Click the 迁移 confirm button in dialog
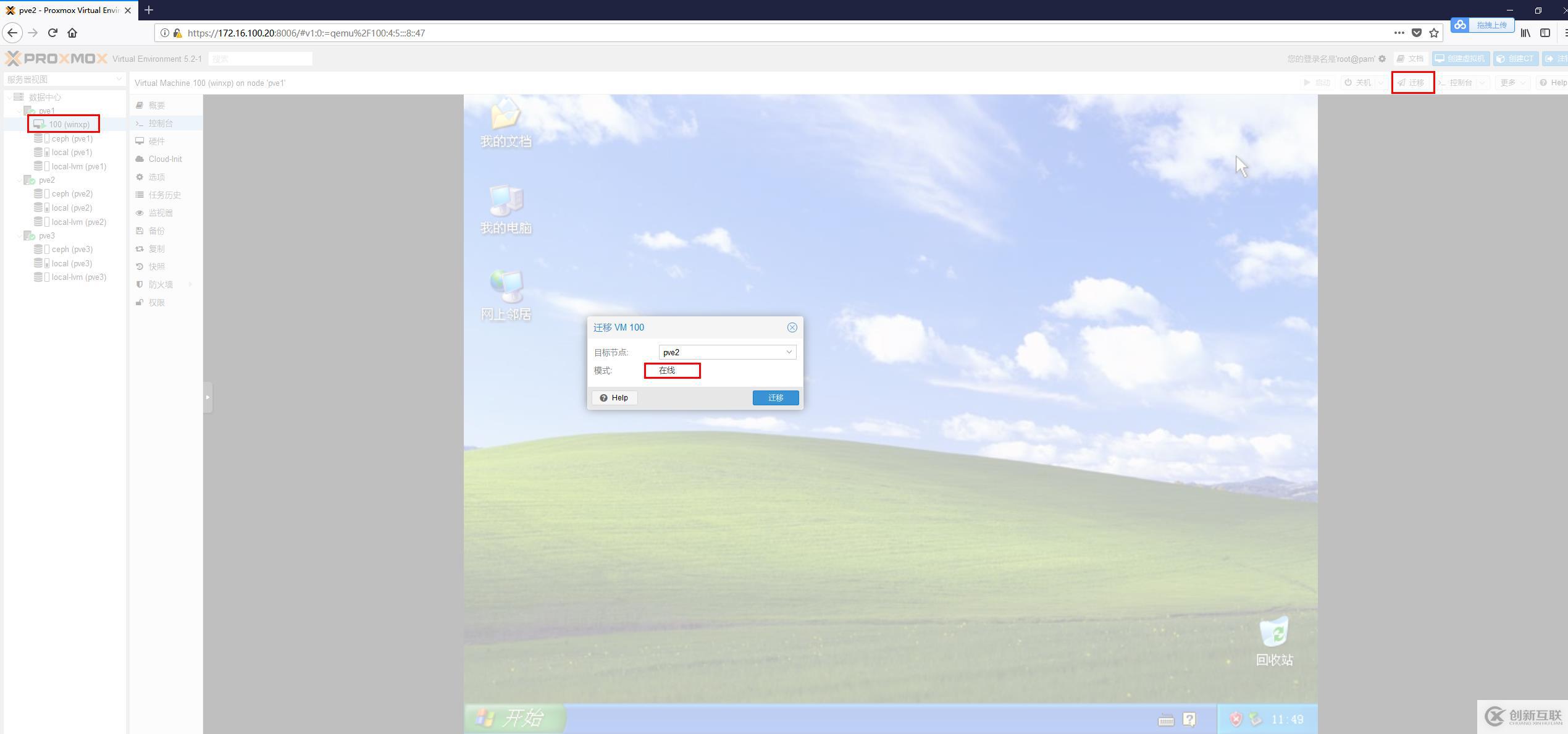Screen dimensions: 1568x734 (775, 398)
